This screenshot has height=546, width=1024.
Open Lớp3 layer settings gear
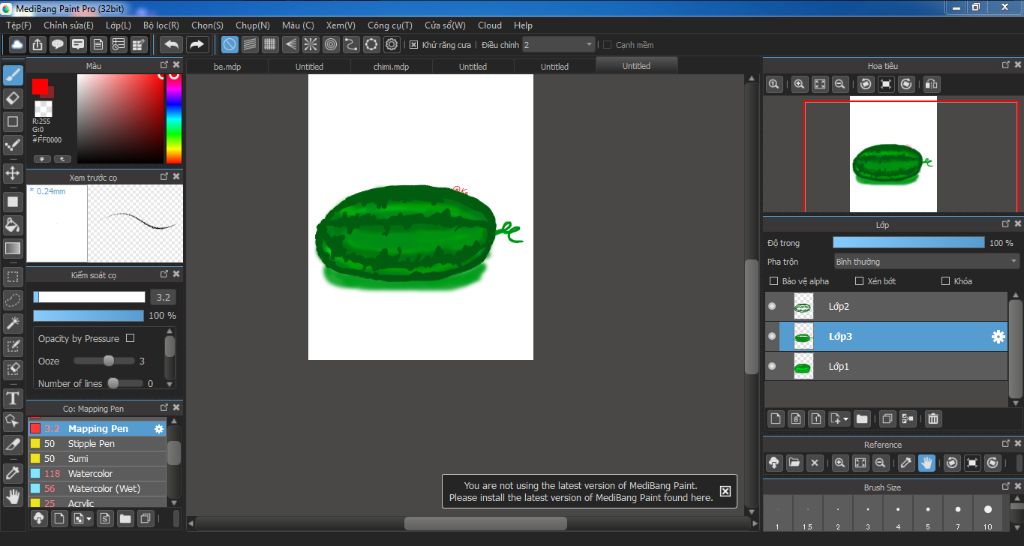(998, 336)
